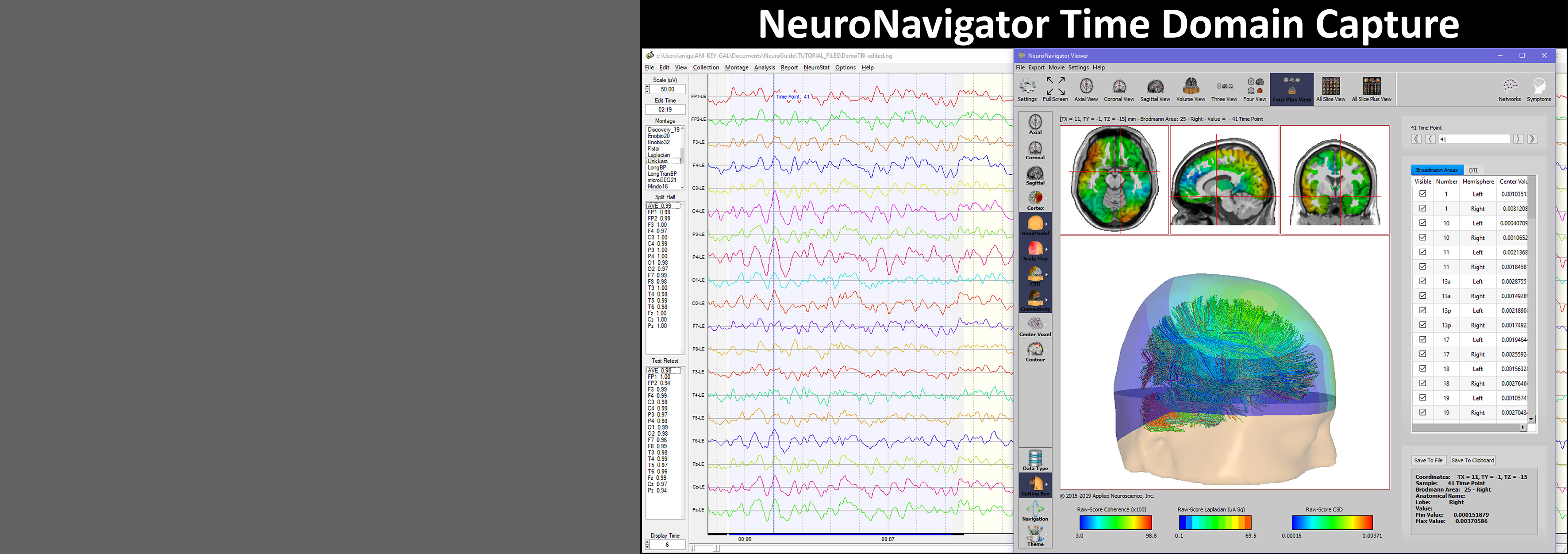Screen dimensions: 1568x554
Task: Click the Sagittal sidebar icon
Action: click(x=1035, y=175)
